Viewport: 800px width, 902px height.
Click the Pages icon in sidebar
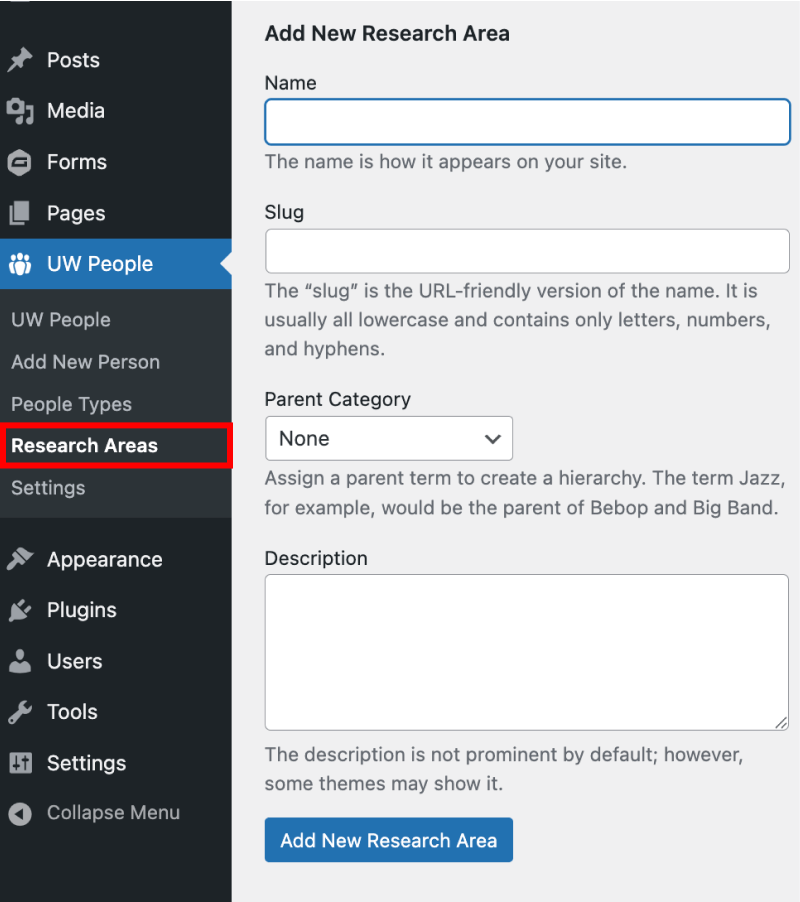(20, 213)
